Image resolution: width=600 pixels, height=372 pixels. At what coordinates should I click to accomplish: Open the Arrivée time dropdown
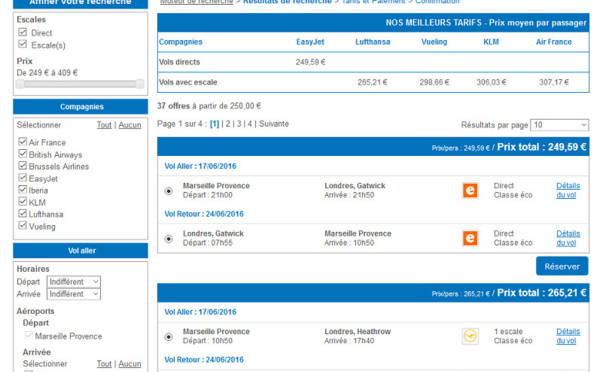[x=73, y=294]
